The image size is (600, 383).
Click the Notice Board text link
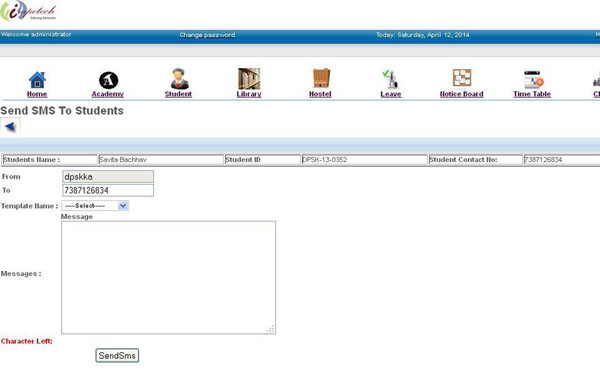coord(461,94)
